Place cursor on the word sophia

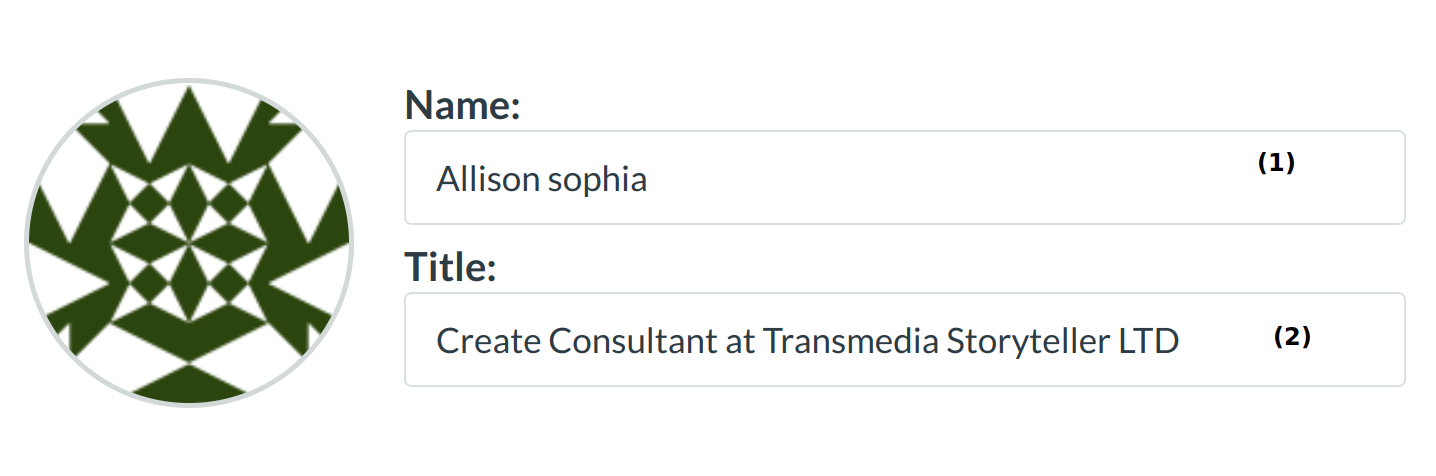point(597,180)
